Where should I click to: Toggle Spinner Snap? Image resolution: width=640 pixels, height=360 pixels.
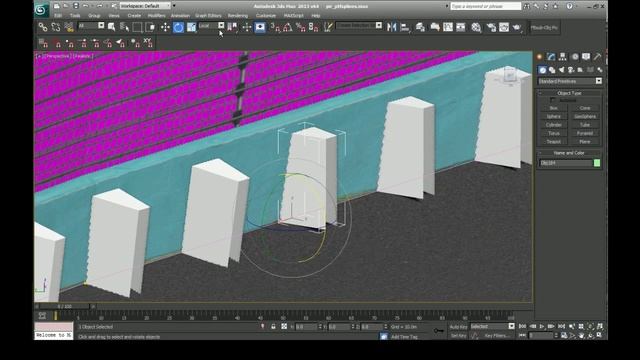[313, 27]
